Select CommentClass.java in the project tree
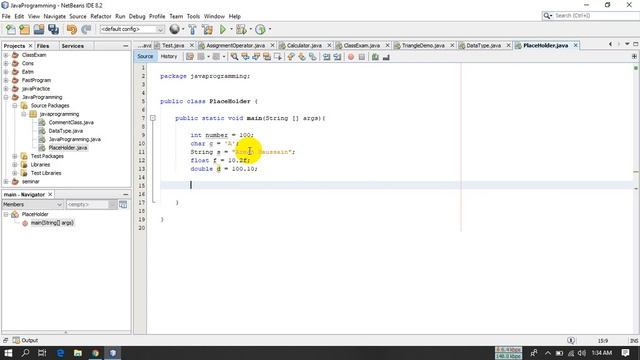The image size is (640, 360). [71, 122]
